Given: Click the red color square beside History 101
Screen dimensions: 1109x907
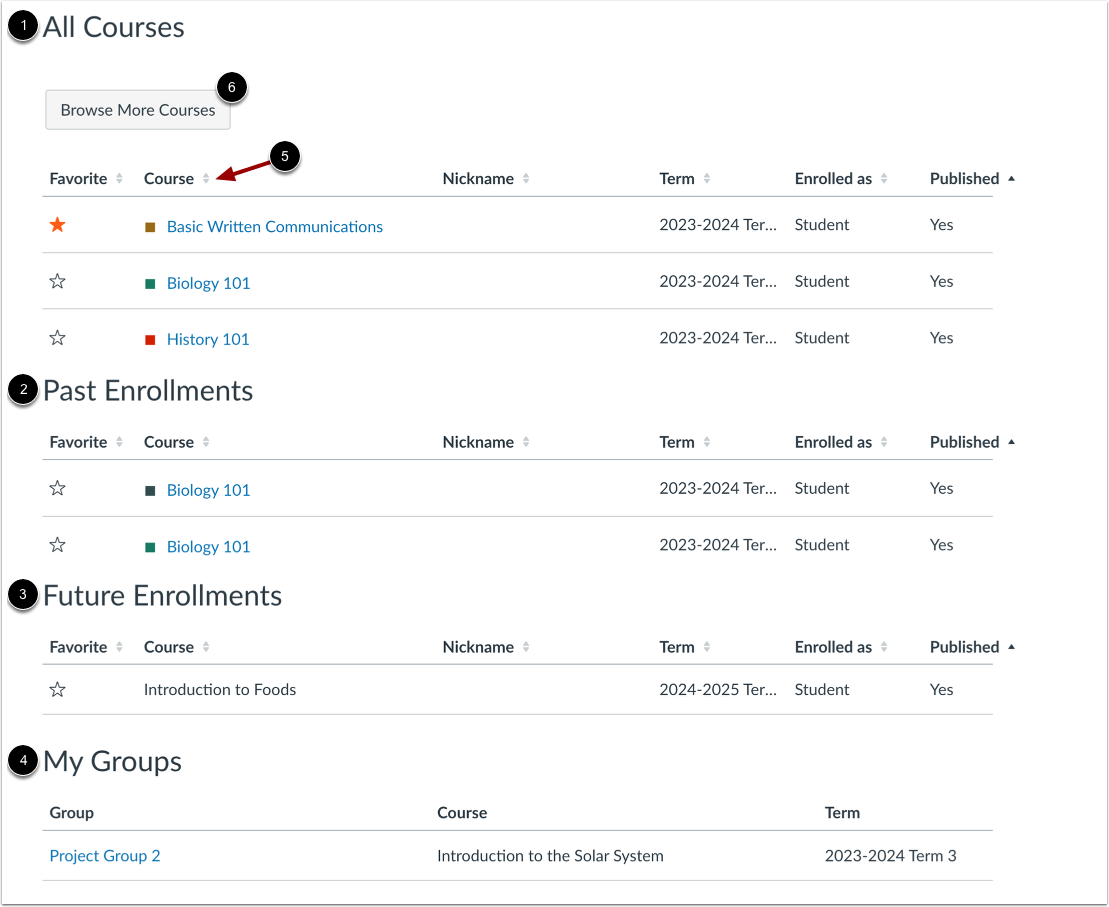Looking at the screenshot, I should click(x=149, y=338).
